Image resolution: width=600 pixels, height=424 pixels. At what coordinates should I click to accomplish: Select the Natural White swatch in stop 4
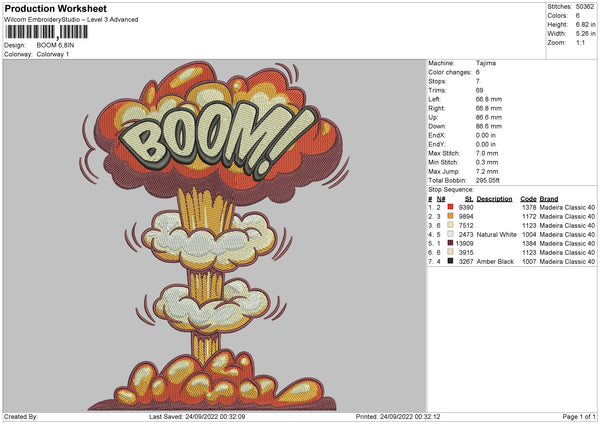[x=450, y=234]
